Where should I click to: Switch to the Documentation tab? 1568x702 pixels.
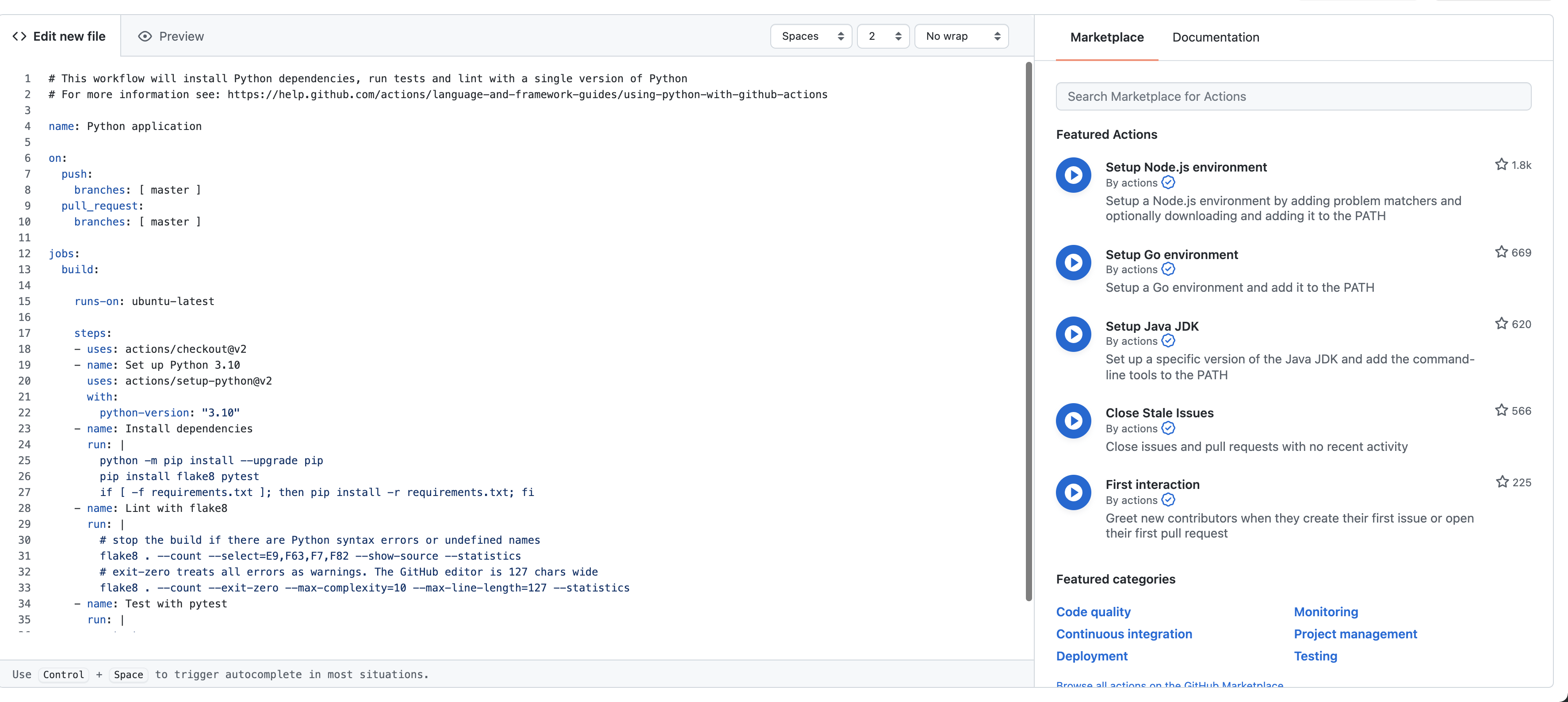tap(1215, 38)
